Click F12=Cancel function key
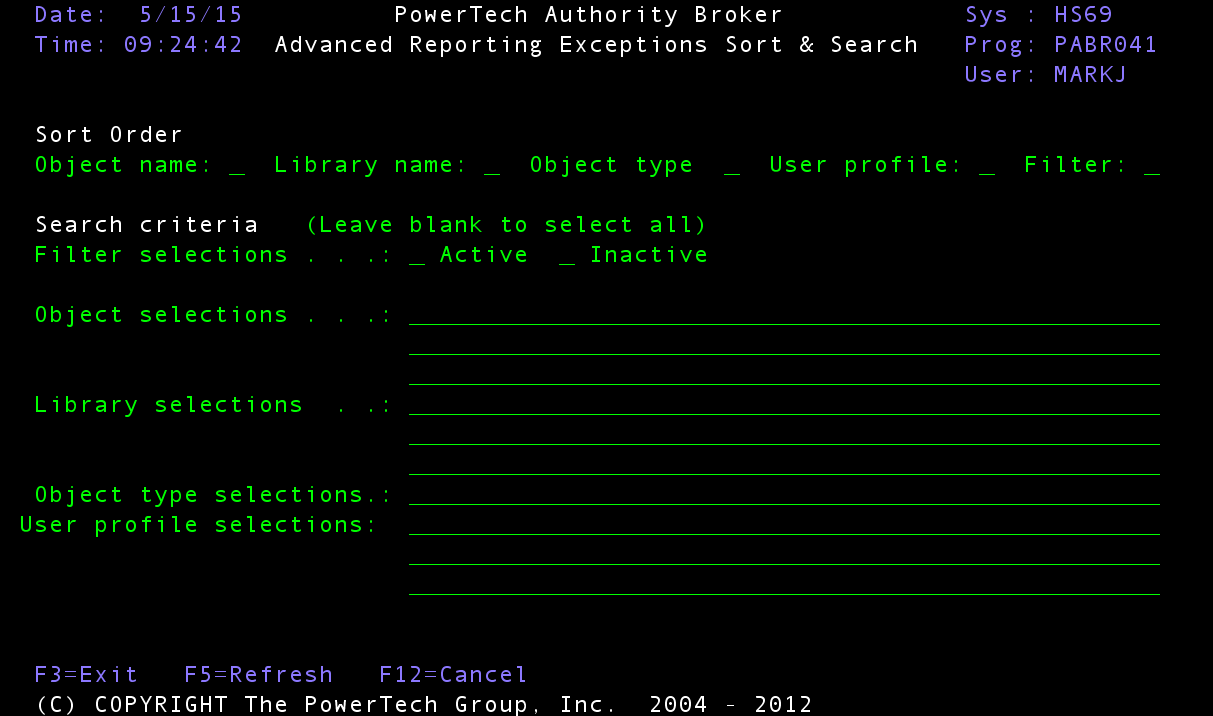Image resolution: width=1213 pixels, height=716 pixels. (x=453, y=674)
